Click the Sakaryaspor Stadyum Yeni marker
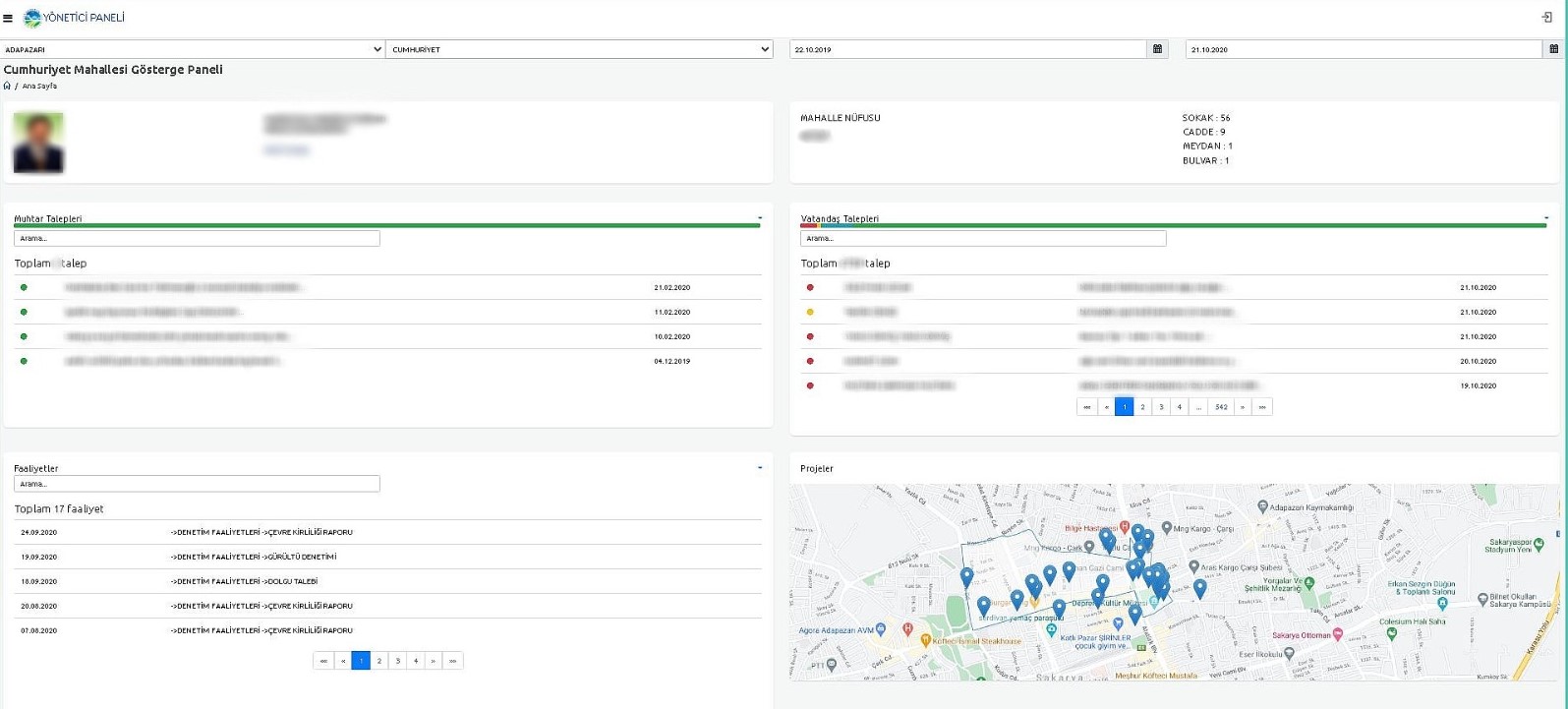Viewport: 1568px width, 709px height. coord(1539,544)
